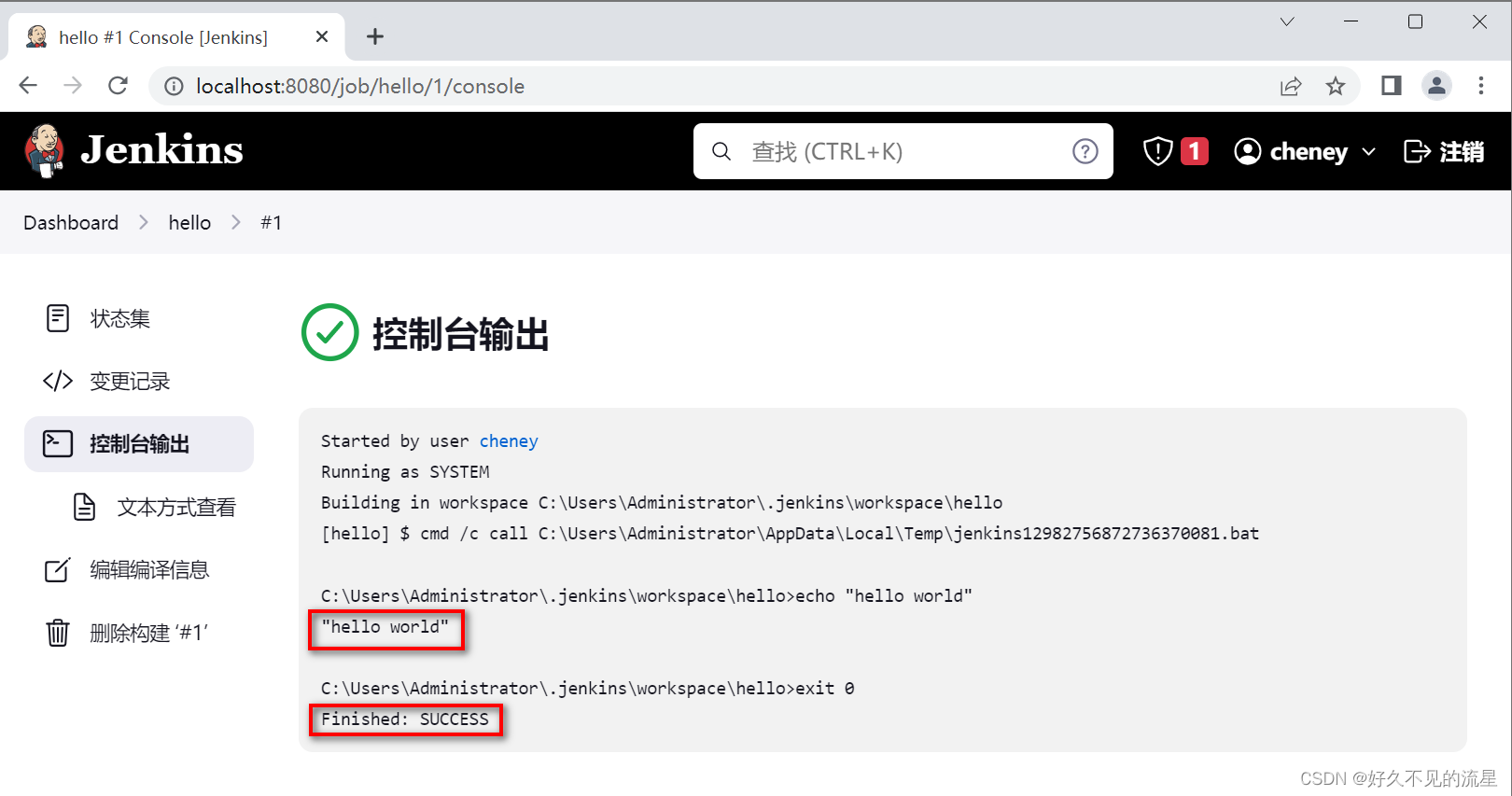Click the pencil edit icon
The height and width of the screenshot is (796, 1512).
pos(58,569)
